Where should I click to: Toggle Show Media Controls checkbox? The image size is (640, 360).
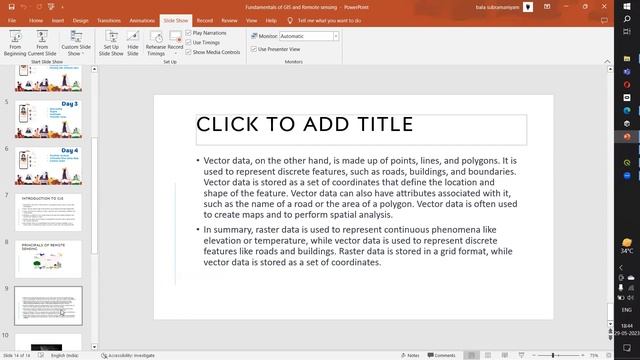[x=189, y=52]
